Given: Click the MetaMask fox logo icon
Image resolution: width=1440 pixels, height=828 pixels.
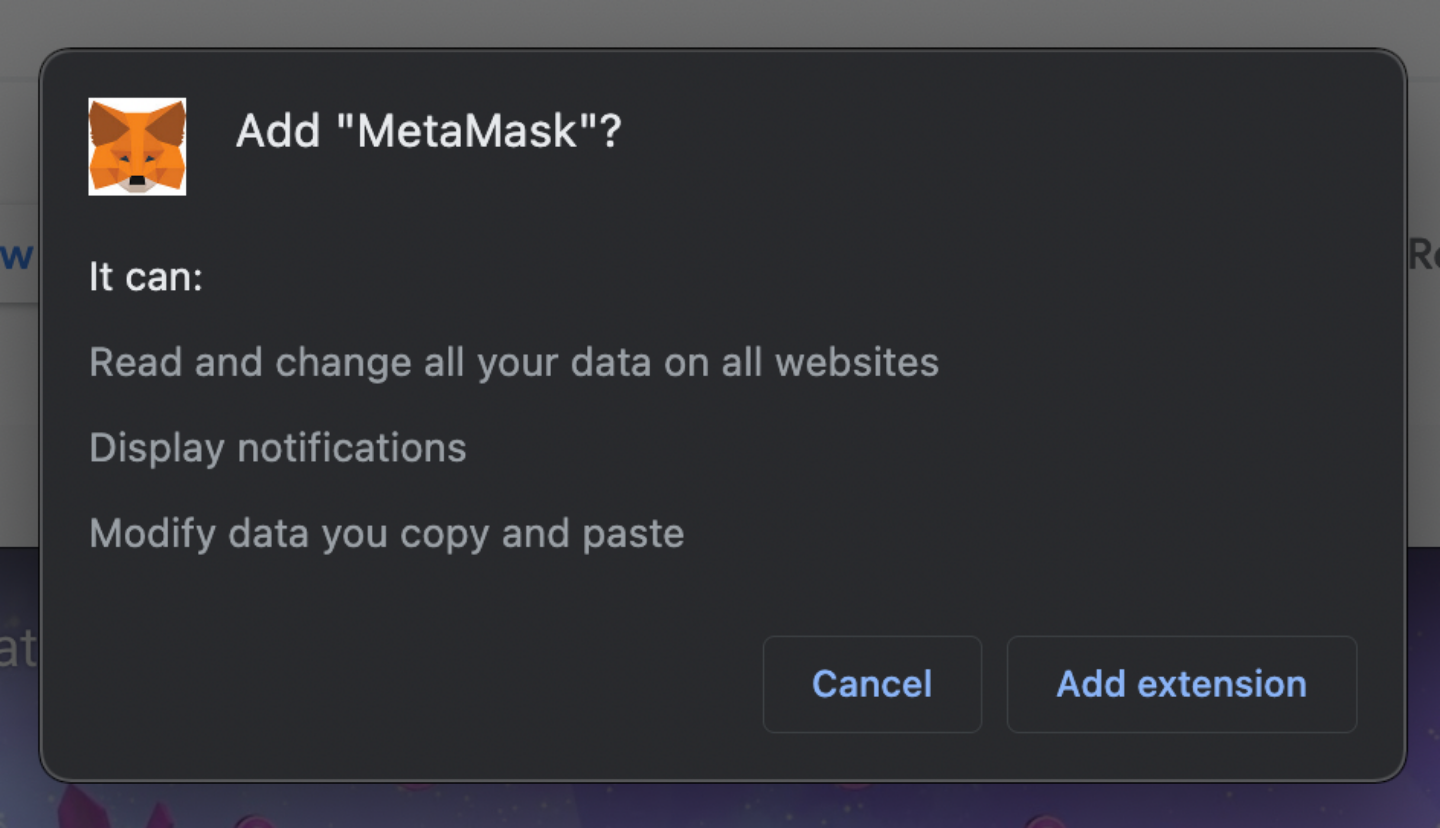Looking at the screenshot, I should click(137, 146).
